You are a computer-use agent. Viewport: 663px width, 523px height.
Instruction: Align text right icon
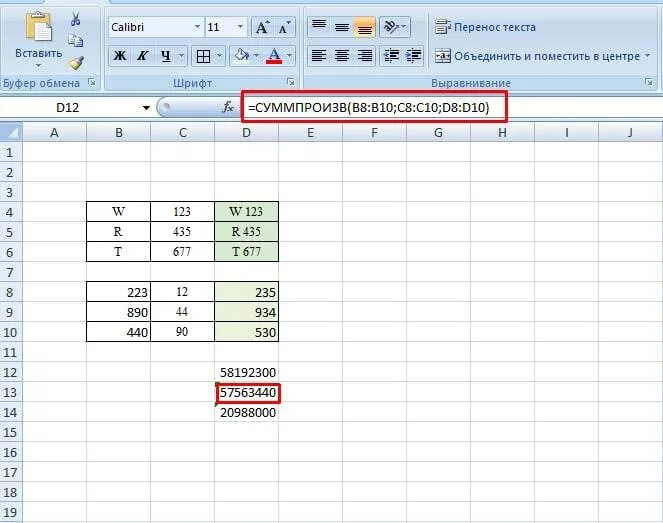[x=364, y=56]
